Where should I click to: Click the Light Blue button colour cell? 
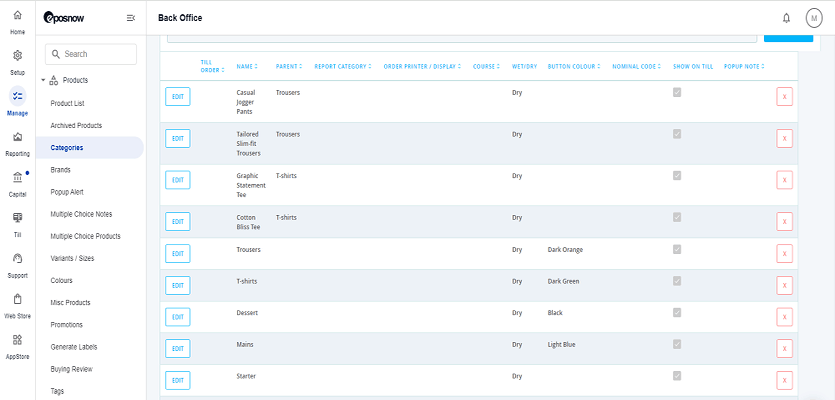pyautogui.click(x=561, y=345)
